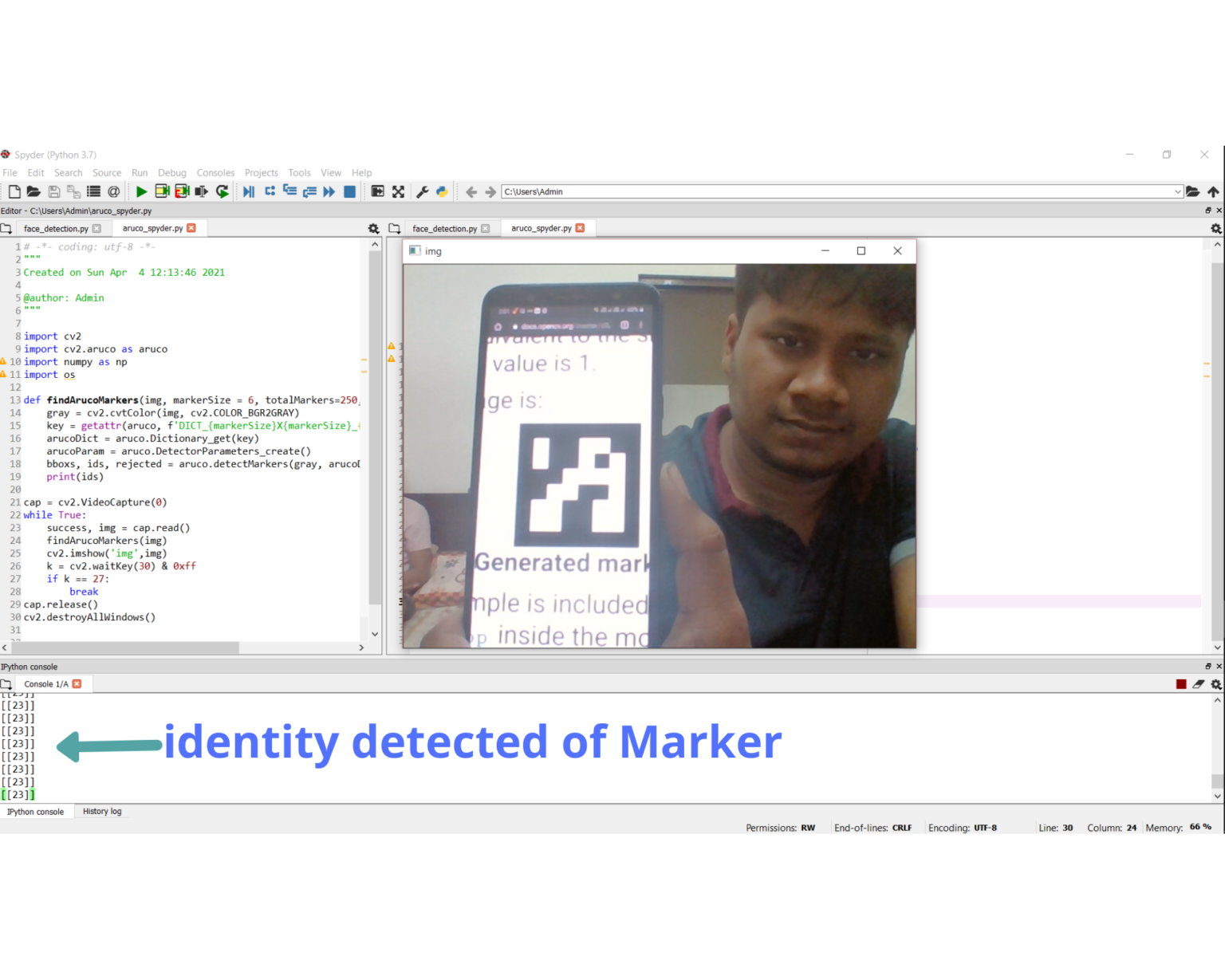
Task: Open the Python path manager
Action: point(442,191)
